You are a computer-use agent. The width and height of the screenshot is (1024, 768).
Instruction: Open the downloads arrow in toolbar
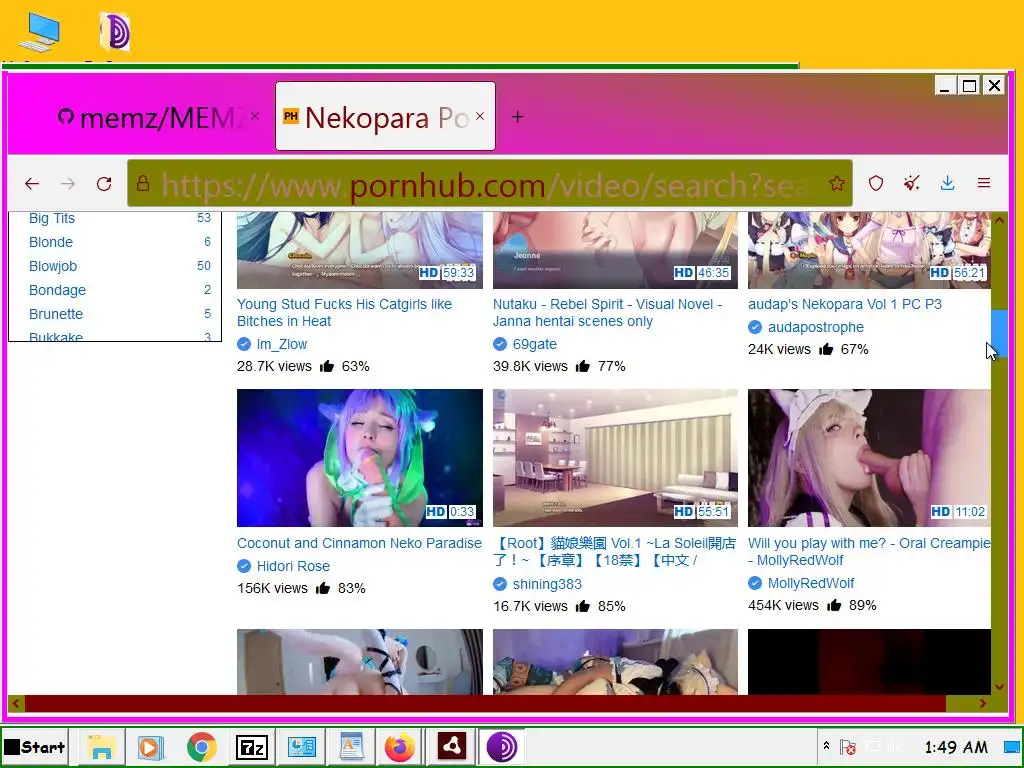click(x=948, y=184)
